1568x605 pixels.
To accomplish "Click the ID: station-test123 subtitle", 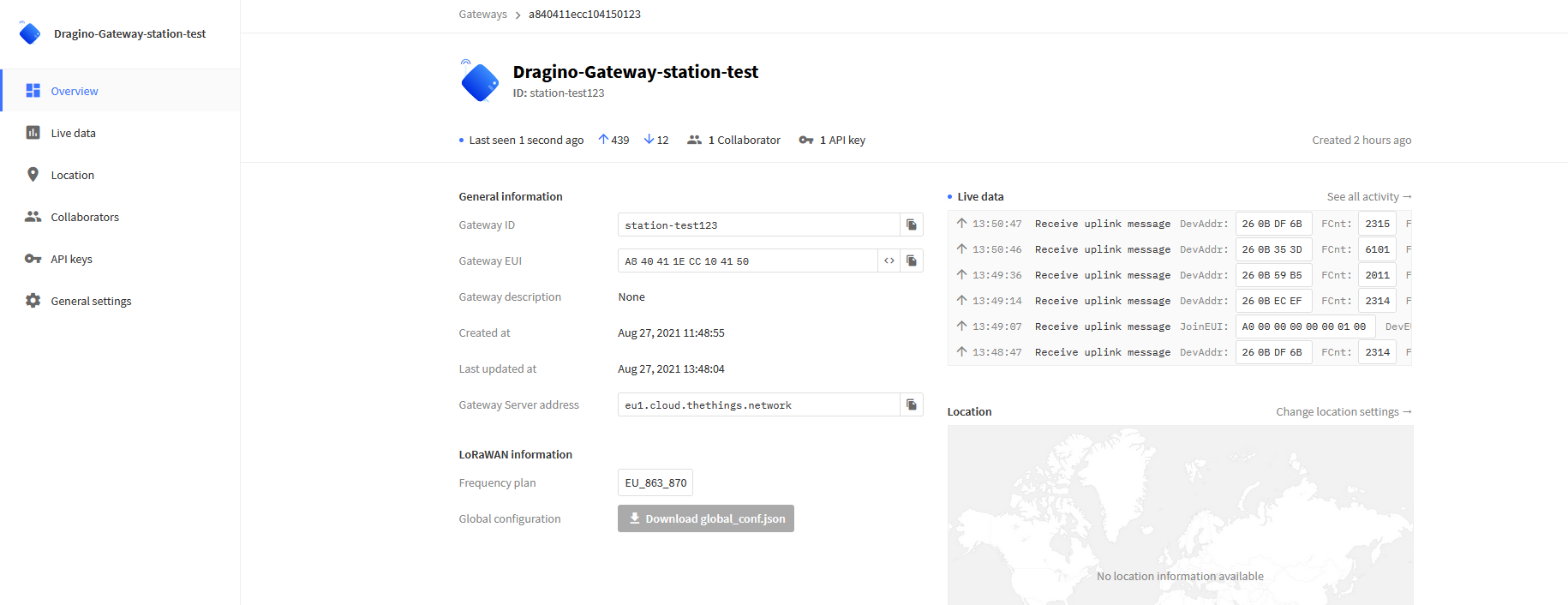I will point(558,93).
